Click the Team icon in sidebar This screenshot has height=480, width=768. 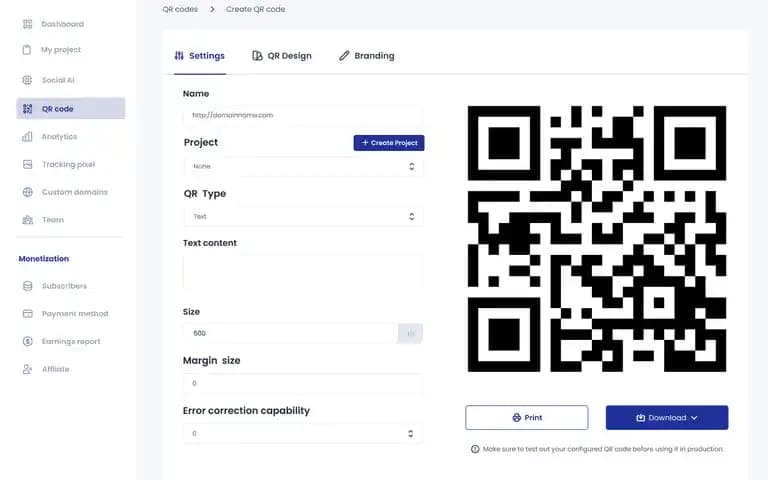(x=28, y=219)
